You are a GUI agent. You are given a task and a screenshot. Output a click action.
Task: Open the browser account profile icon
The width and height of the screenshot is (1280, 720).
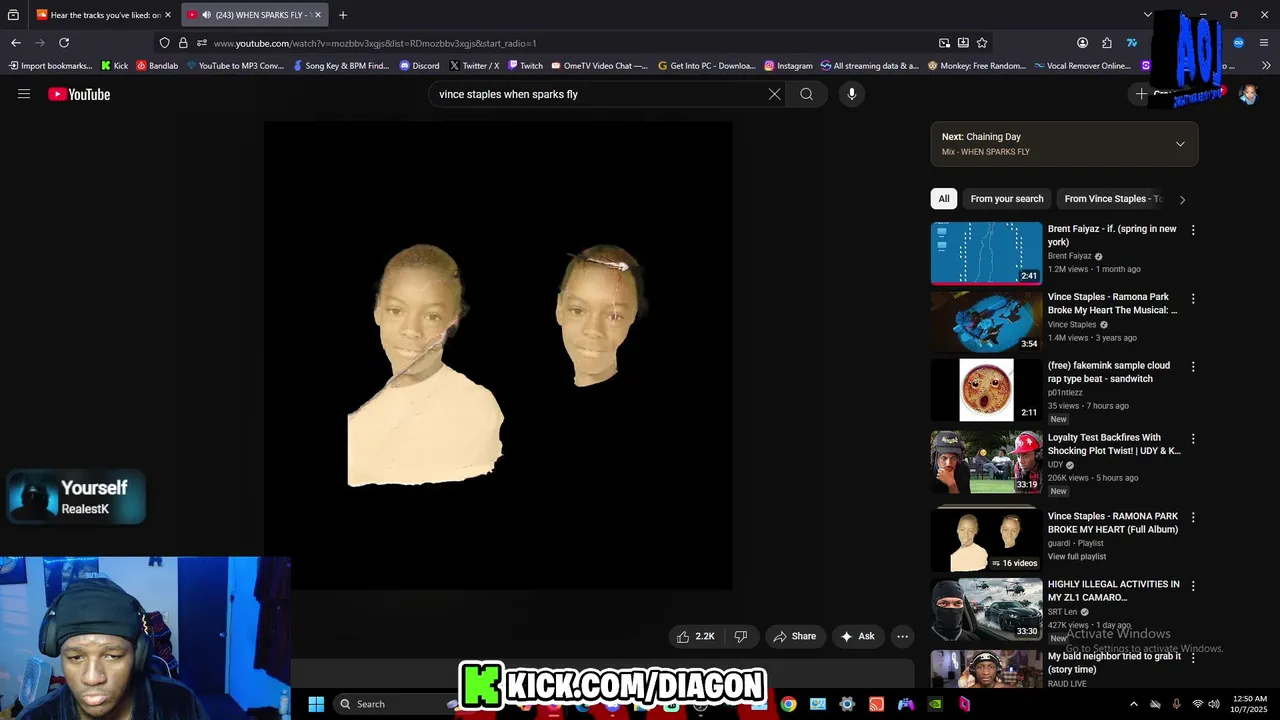1082,43
